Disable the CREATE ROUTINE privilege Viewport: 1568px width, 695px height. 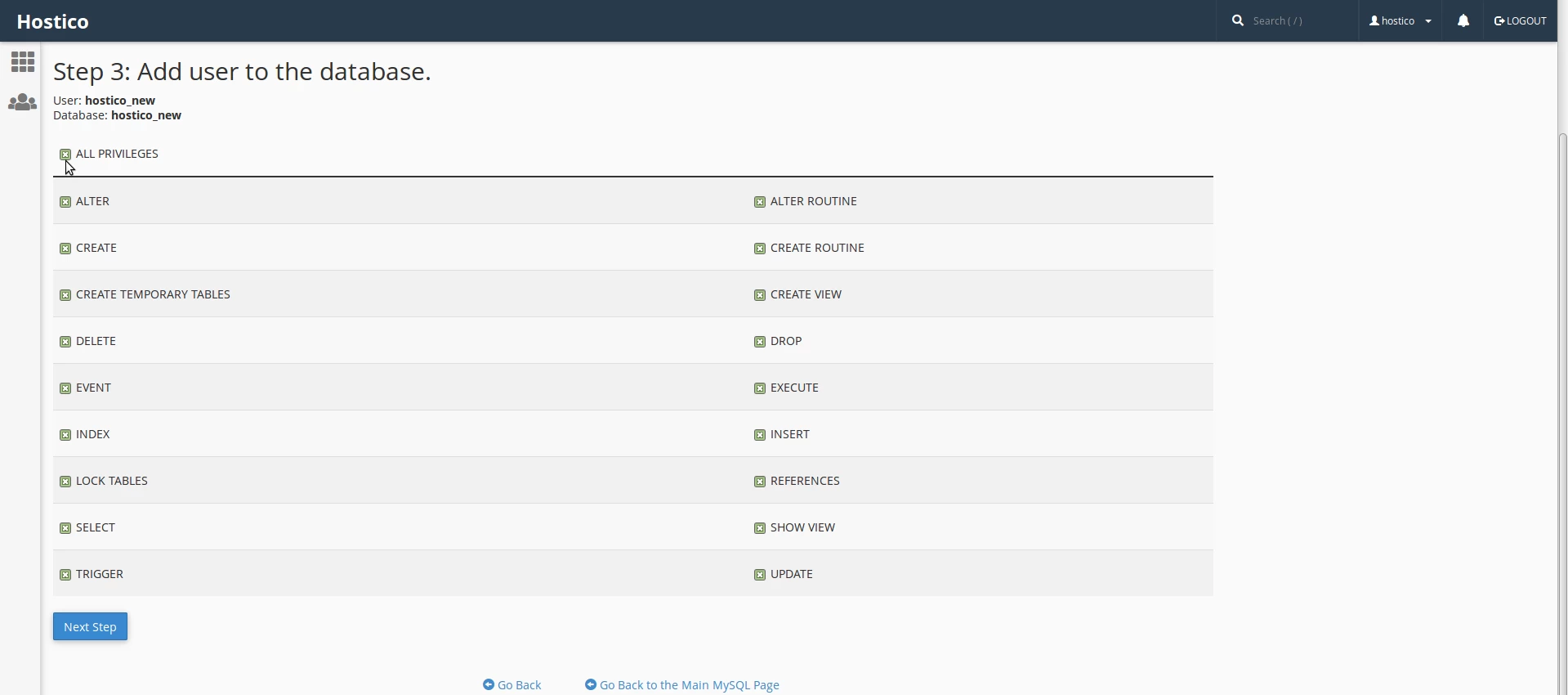[760, 249]
